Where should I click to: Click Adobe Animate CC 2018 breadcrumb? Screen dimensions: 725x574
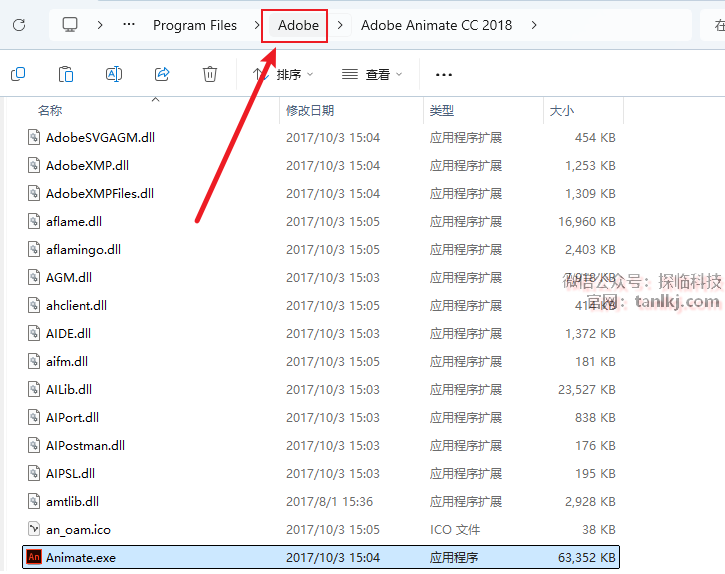[x=436, y=25]
